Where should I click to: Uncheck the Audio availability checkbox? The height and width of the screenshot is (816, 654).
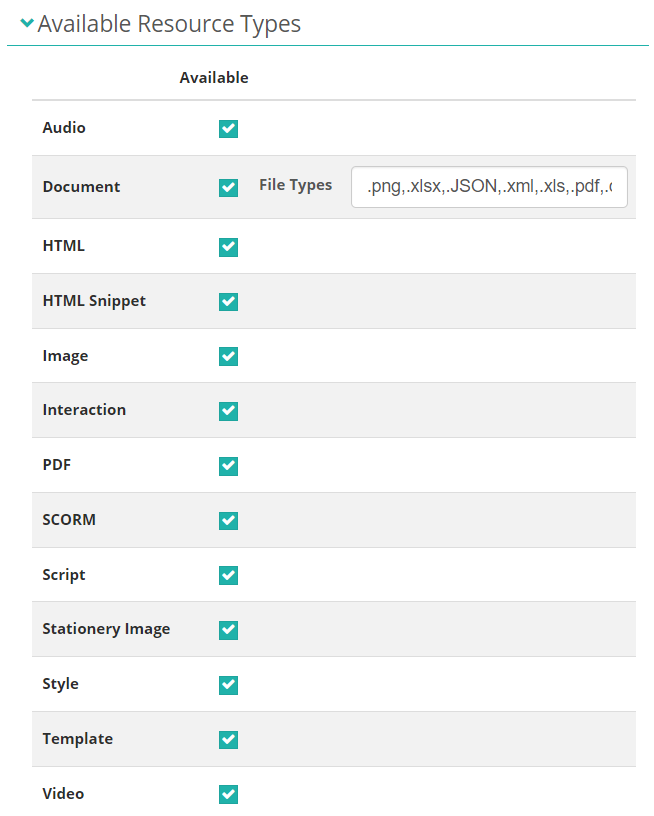click(228, 129)
